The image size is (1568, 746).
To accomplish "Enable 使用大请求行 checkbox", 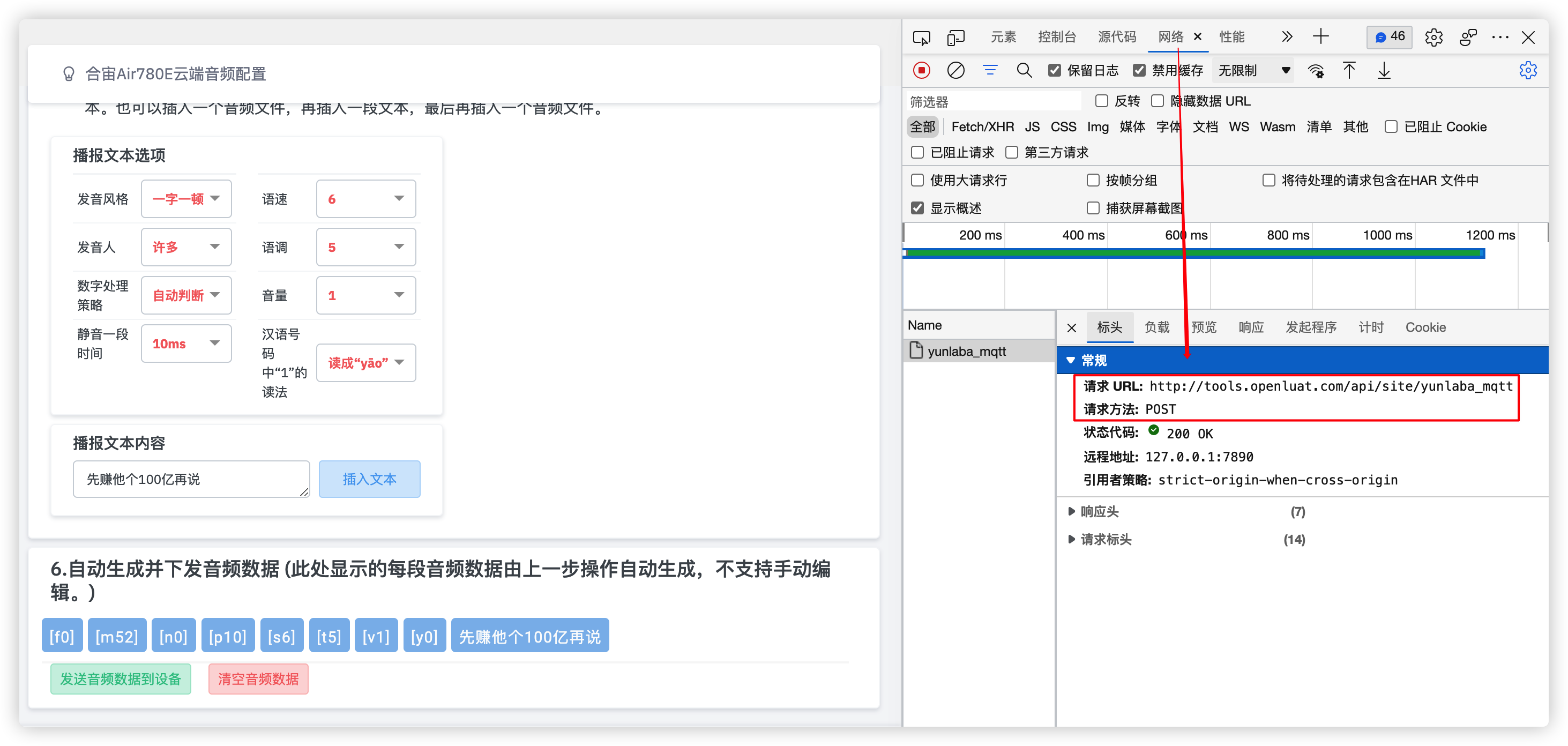I will click(x=917, y=180).
